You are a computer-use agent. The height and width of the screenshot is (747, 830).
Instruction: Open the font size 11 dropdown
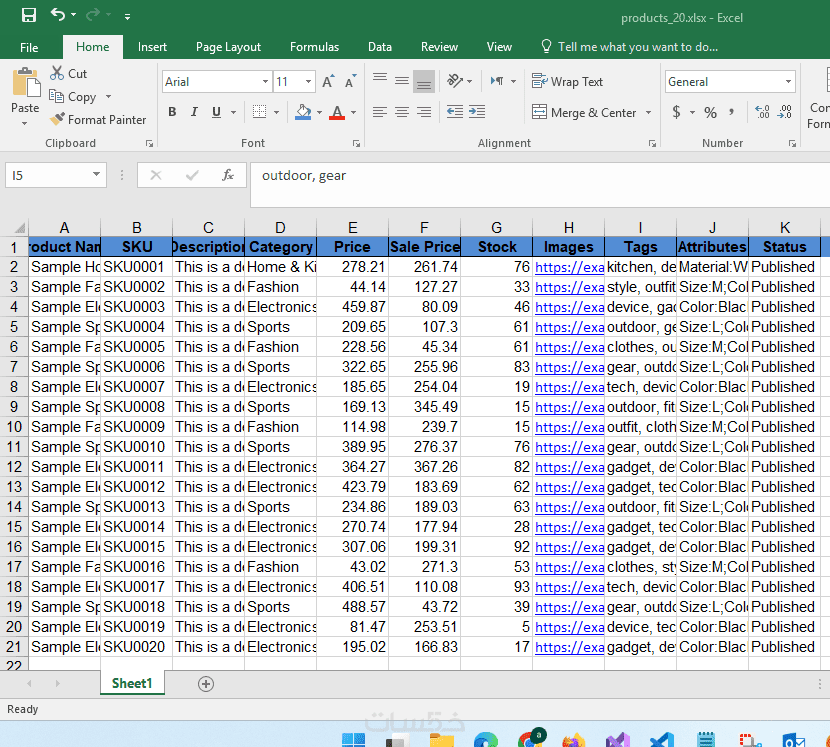click(308, 82)
